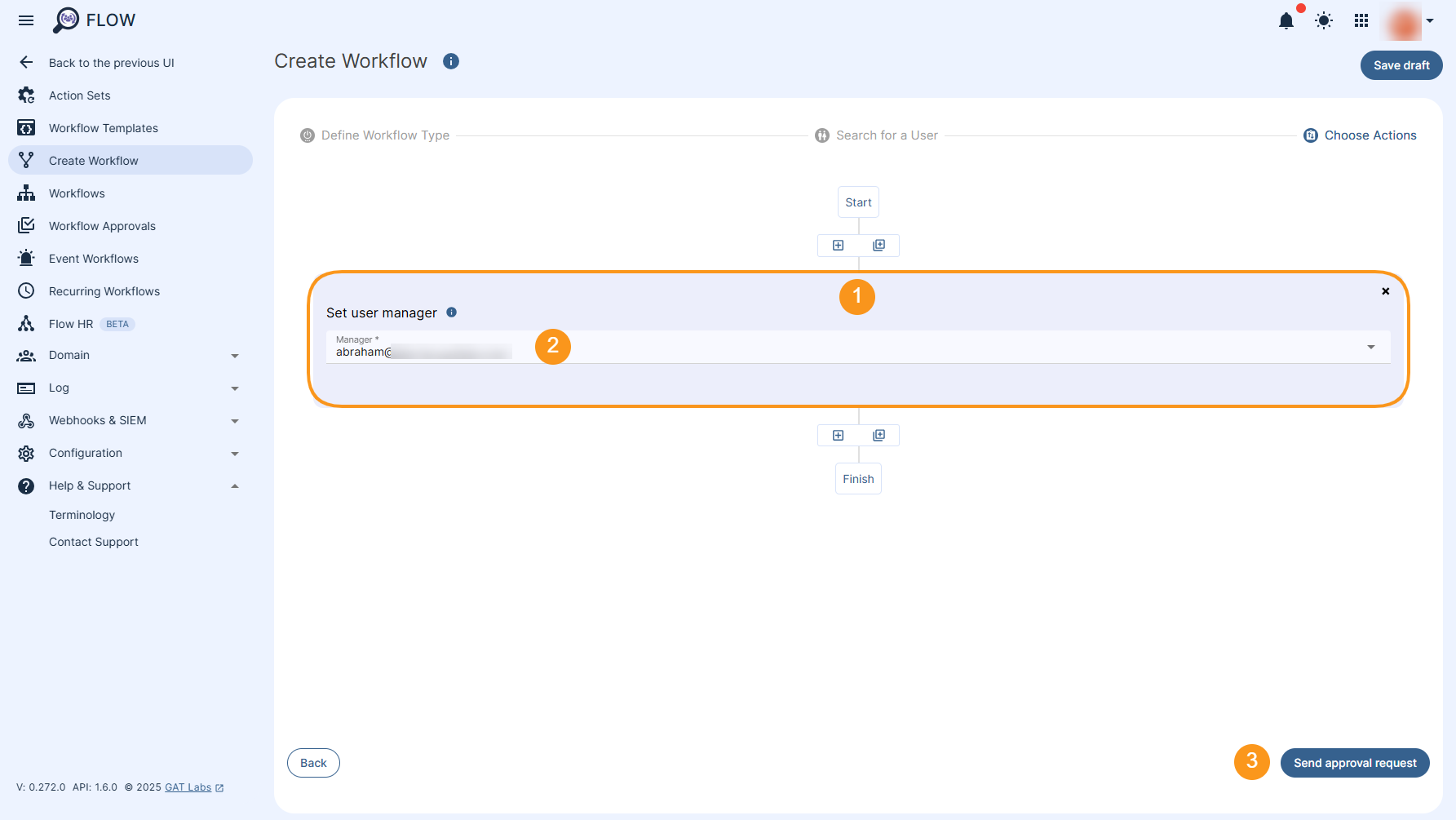Open the GAT Labs link in the footer

pos(188,787)
